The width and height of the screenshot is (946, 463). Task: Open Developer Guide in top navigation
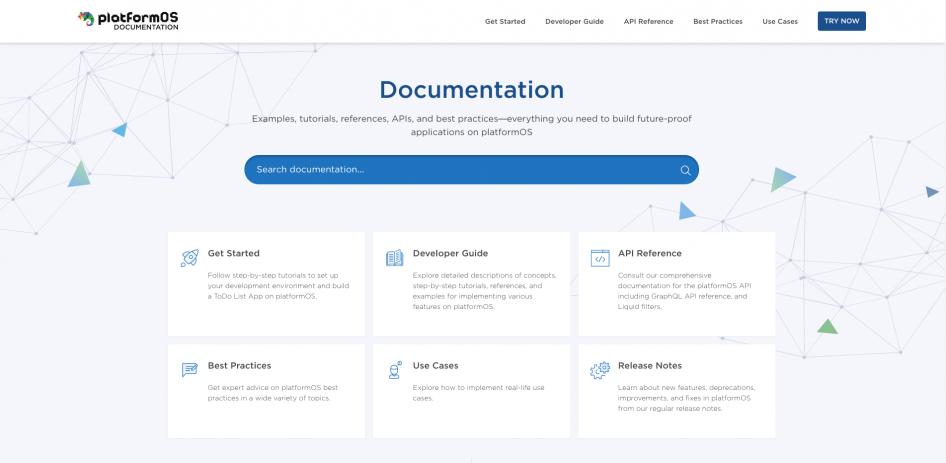[x=574, y=21]
